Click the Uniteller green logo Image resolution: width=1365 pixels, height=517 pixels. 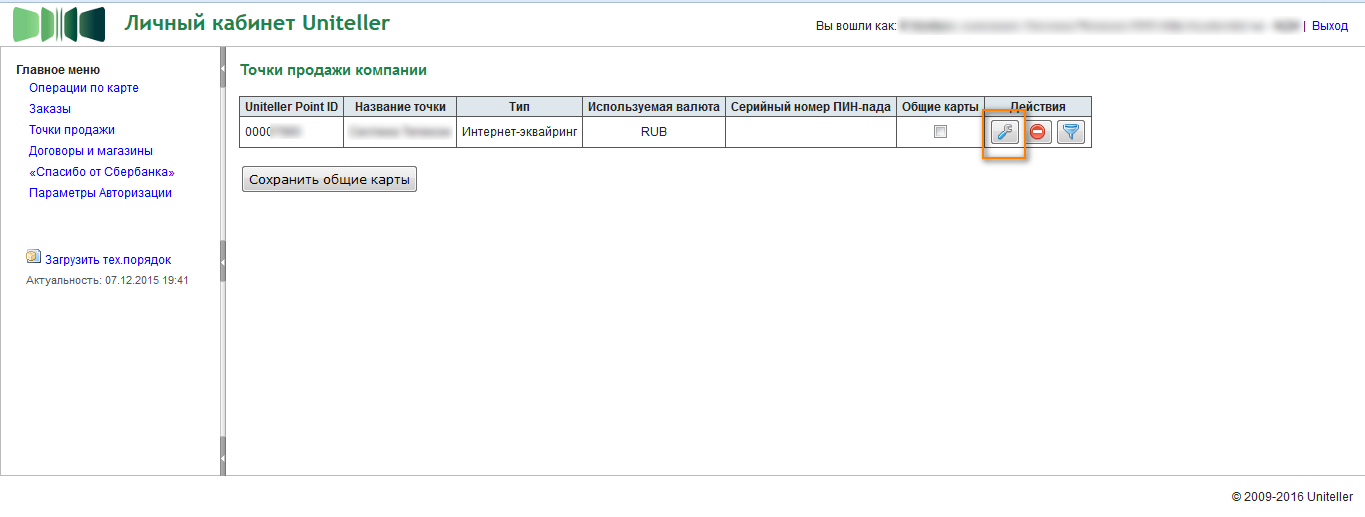59,24
